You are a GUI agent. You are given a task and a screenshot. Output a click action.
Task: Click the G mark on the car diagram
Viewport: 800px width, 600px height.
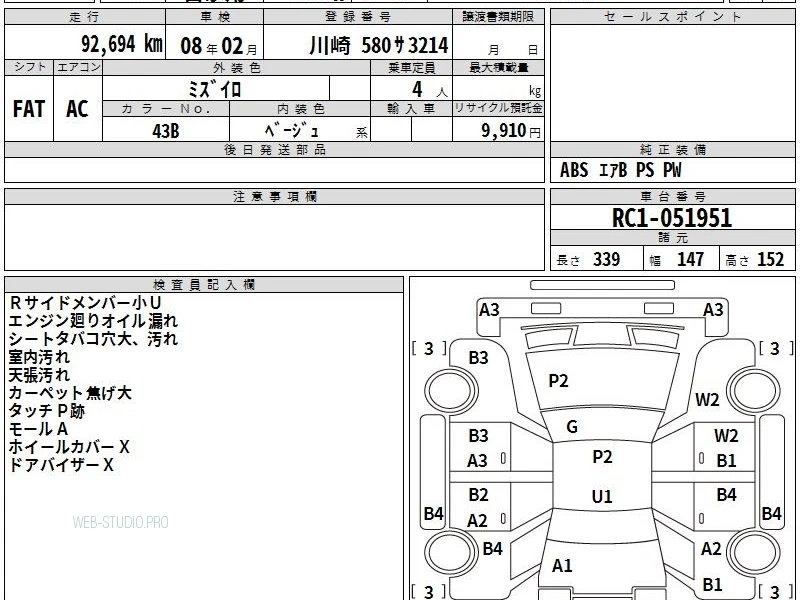[572, 427]
